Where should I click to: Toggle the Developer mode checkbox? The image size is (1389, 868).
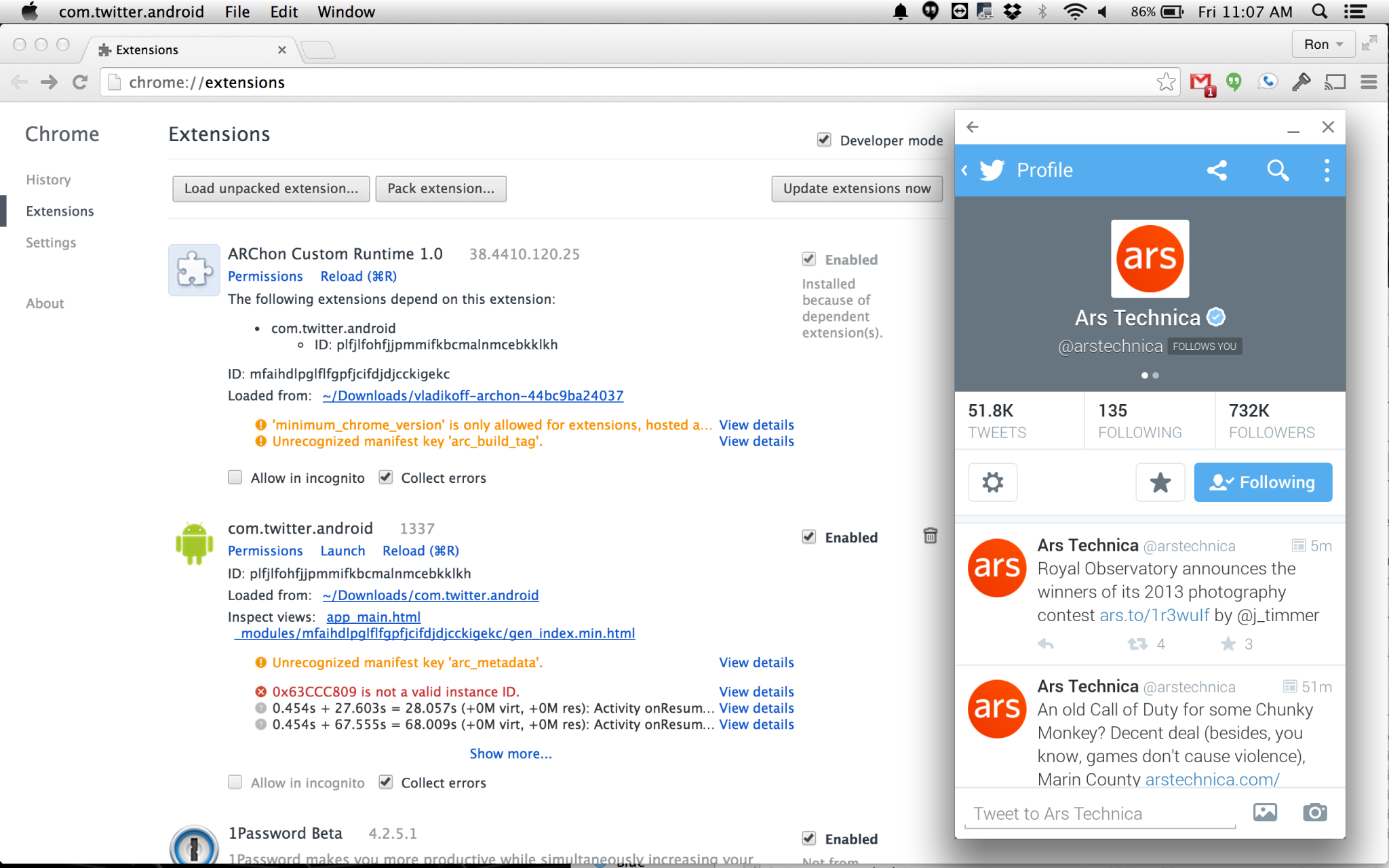pos(824,140)
